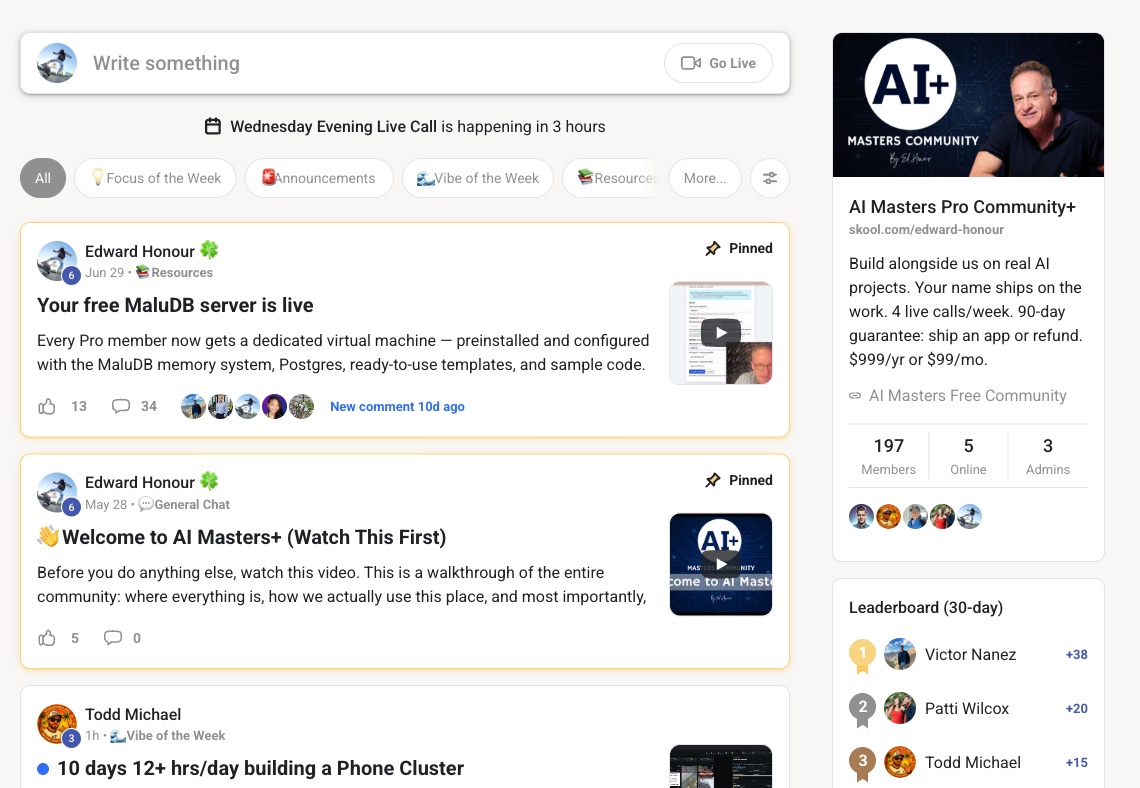1140x788 pixels.
Task: Open Victor Nanez on the leaderboard
Action: 970,654
